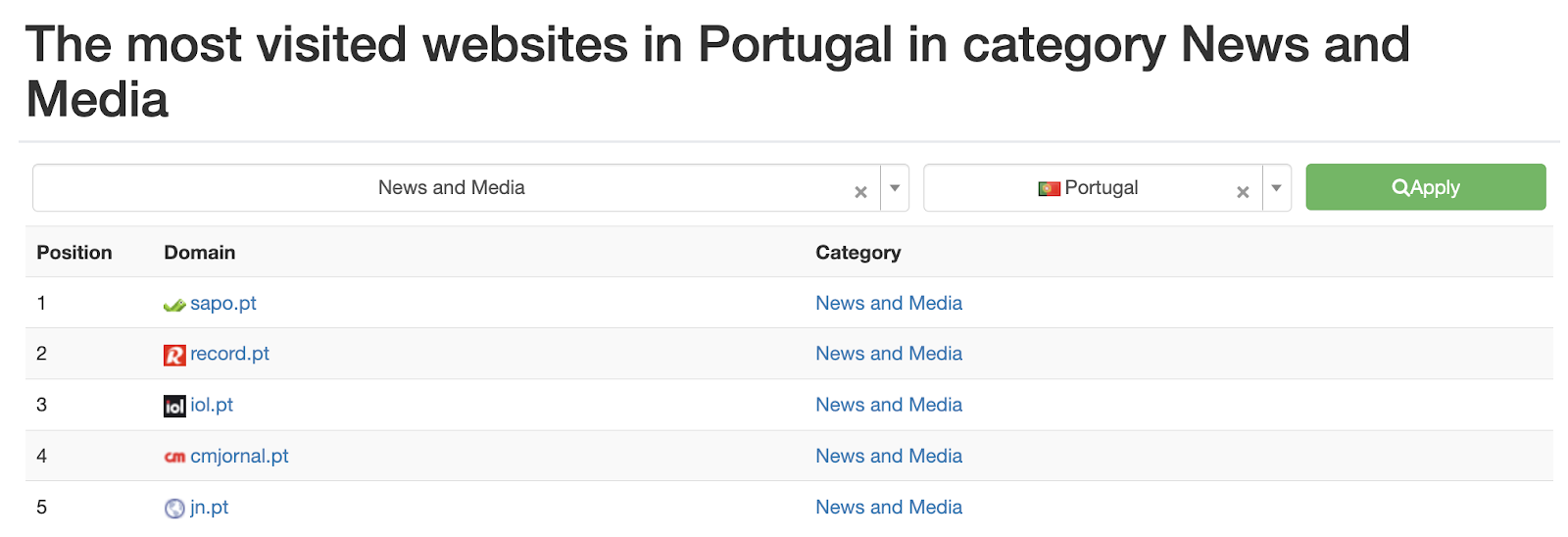Click position number 5 cell
The image size is (1568, 537).
pyautogui.click(x=41, y=507)
